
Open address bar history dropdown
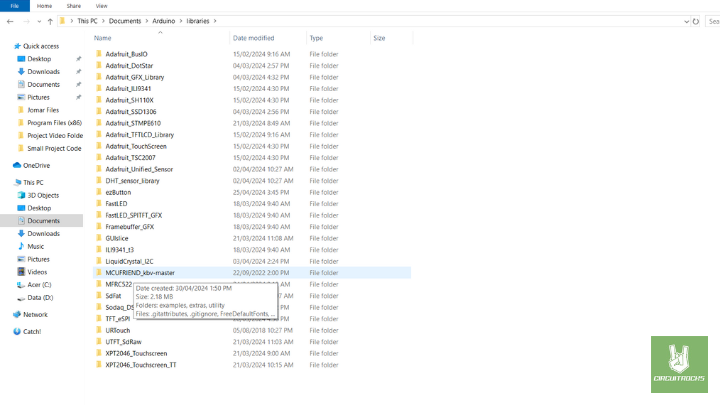click(686, 22)
